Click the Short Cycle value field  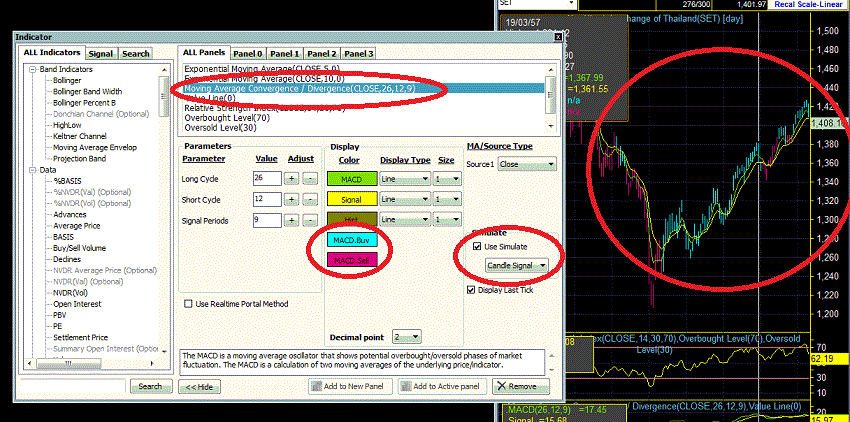pos(267,199)
